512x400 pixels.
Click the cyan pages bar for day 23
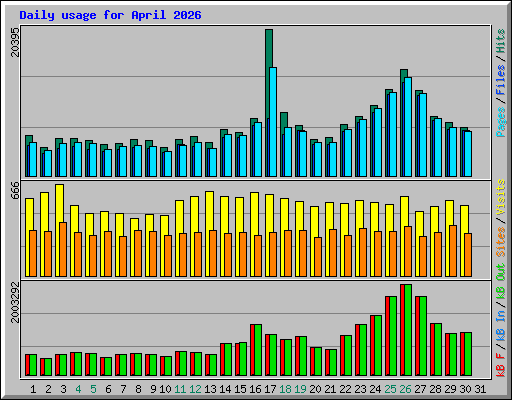tap(363, 148)
